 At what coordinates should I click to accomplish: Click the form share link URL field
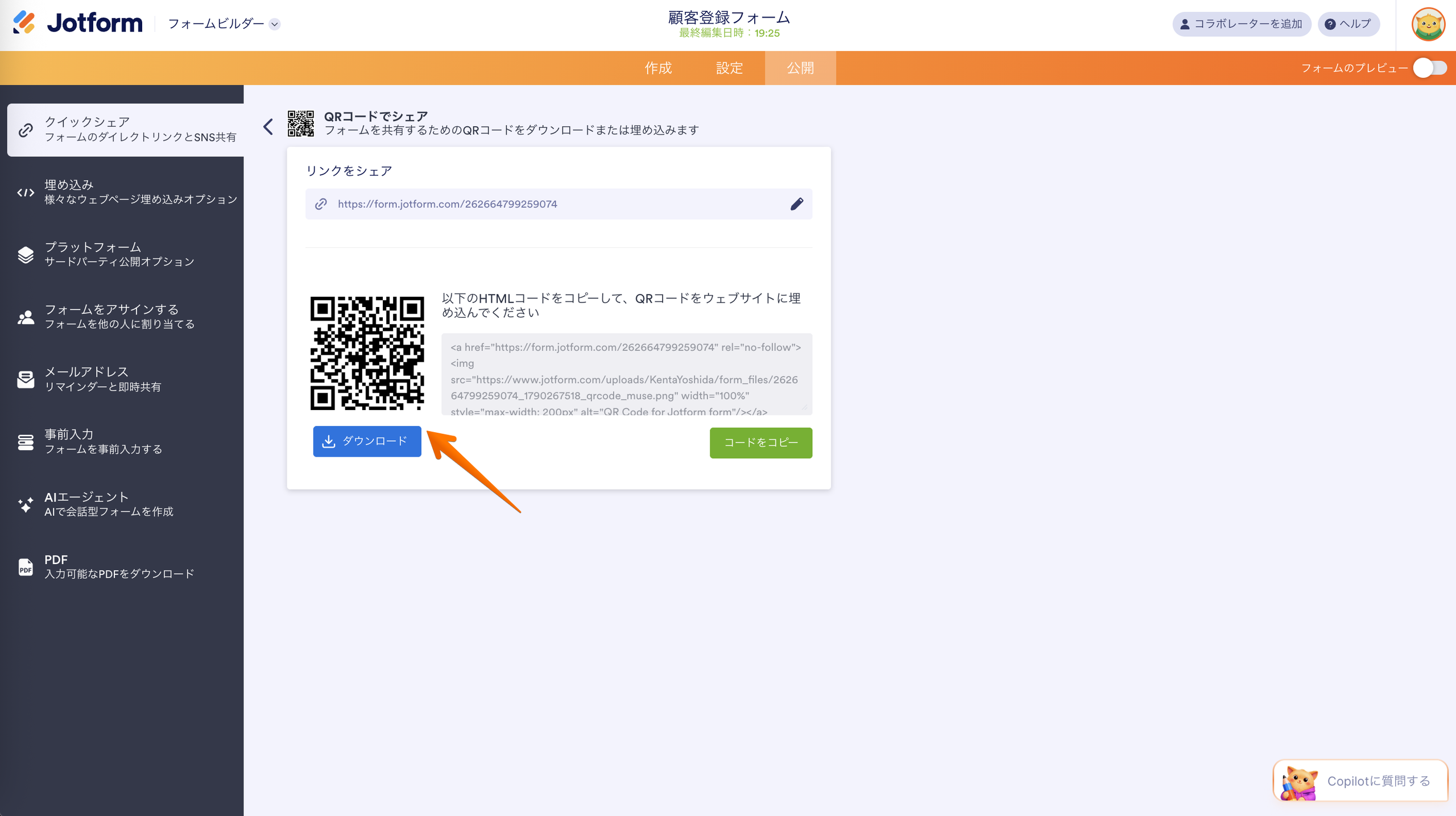coord(559,204)
